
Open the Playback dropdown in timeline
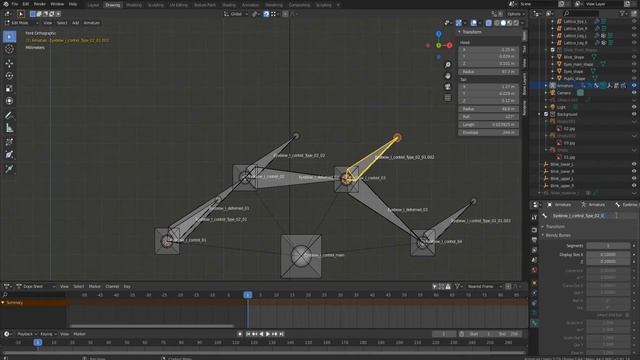pyautogui.click(x=27, y=334)
